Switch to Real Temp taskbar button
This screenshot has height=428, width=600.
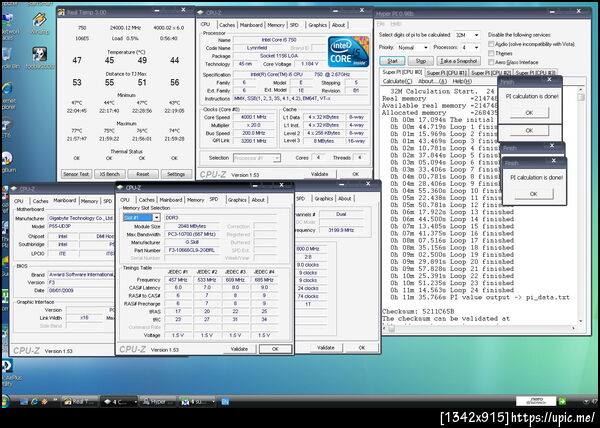point(81,402)
